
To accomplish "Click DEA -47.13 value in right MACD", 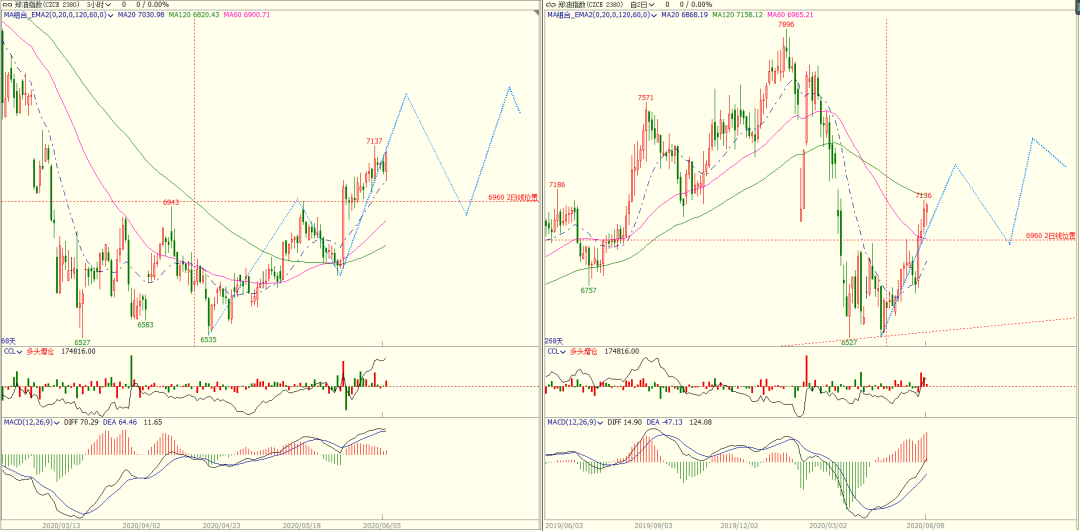I will (x=667, y=421).
